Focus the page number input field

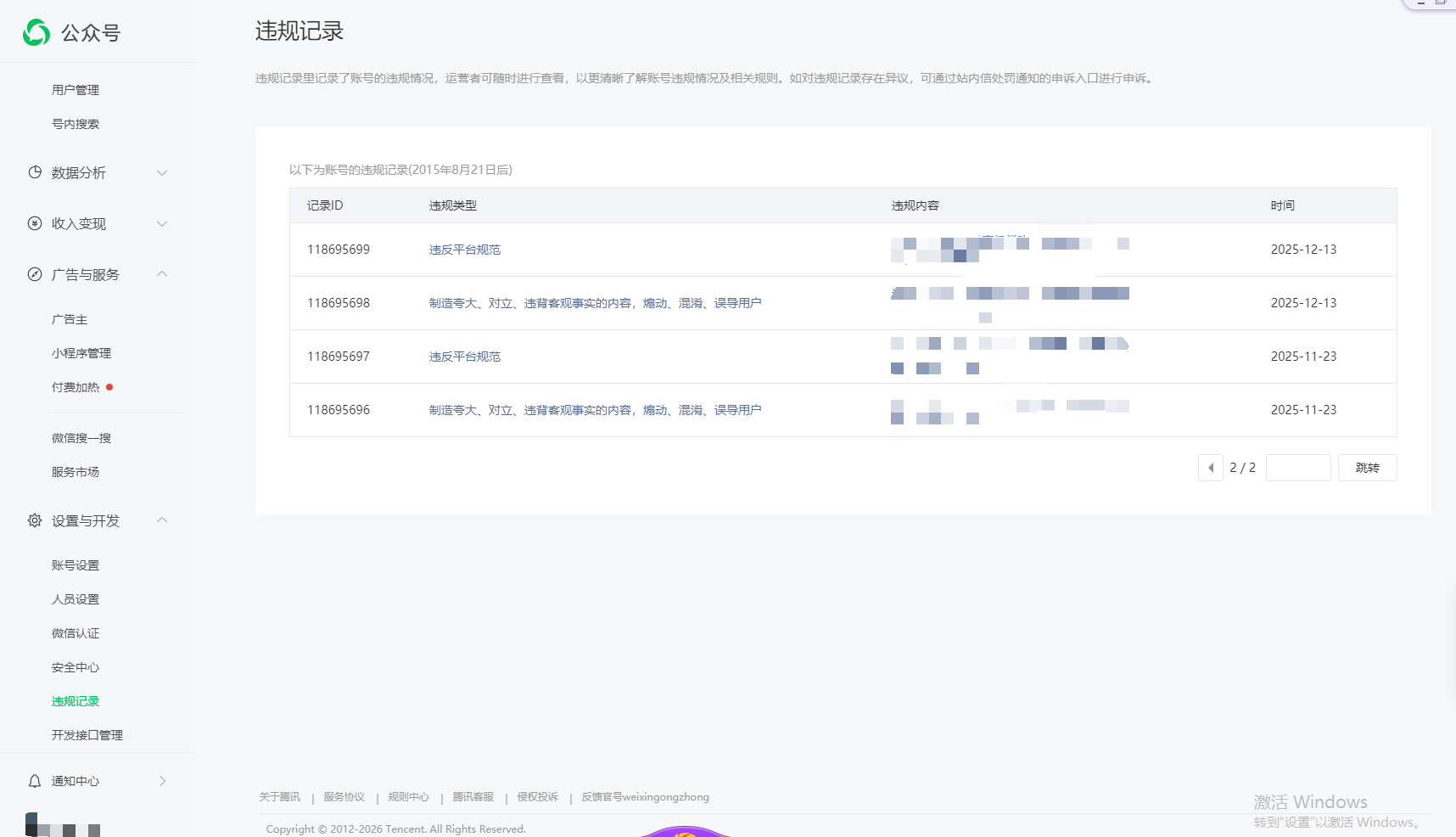(x=1298, y=468)
